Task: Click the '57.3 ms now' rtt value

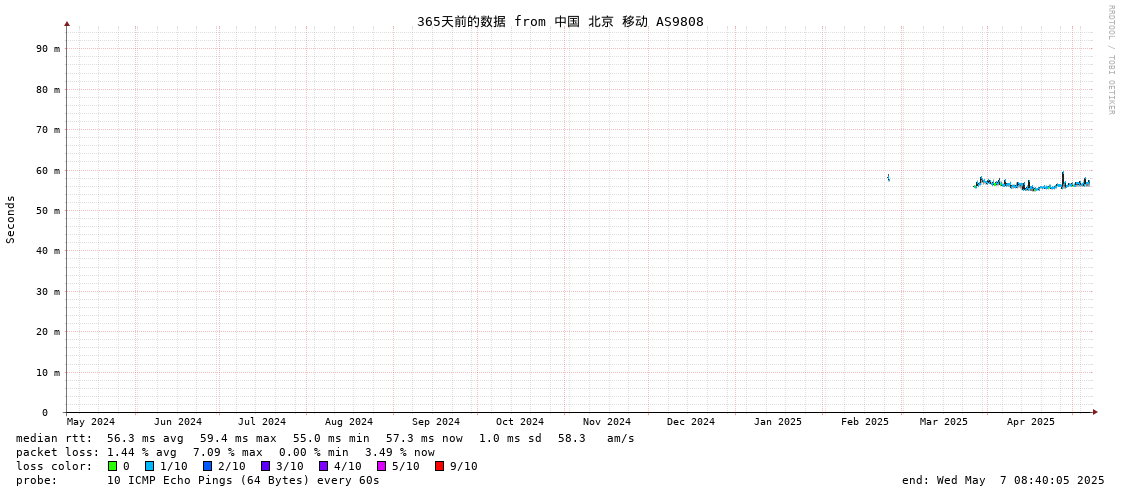Action: coord(425,438)
